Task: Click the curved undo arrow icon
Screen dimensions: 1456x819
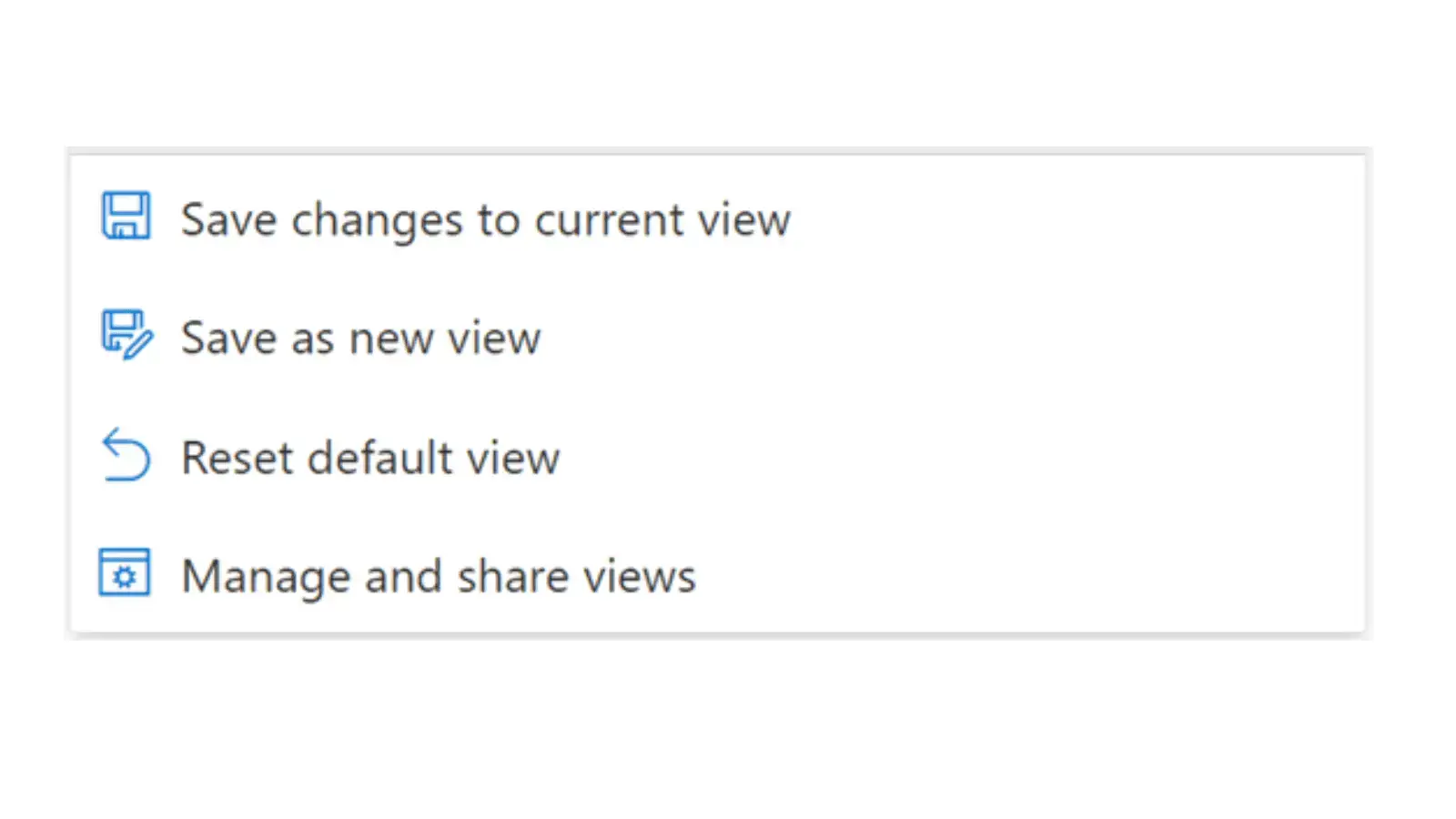Action: tap(126, 454)
